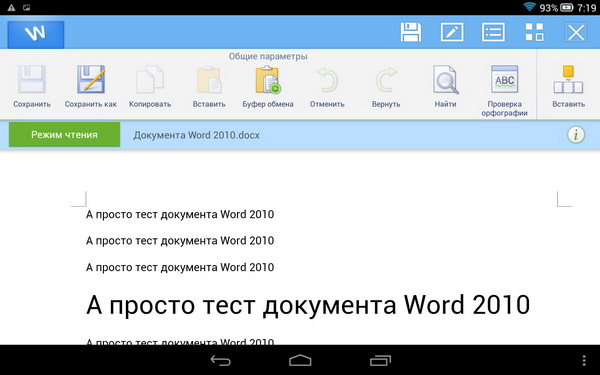Click the Вернуть redo arrow
This screenshot has height=375, width=600.
(x=386, y=86)
